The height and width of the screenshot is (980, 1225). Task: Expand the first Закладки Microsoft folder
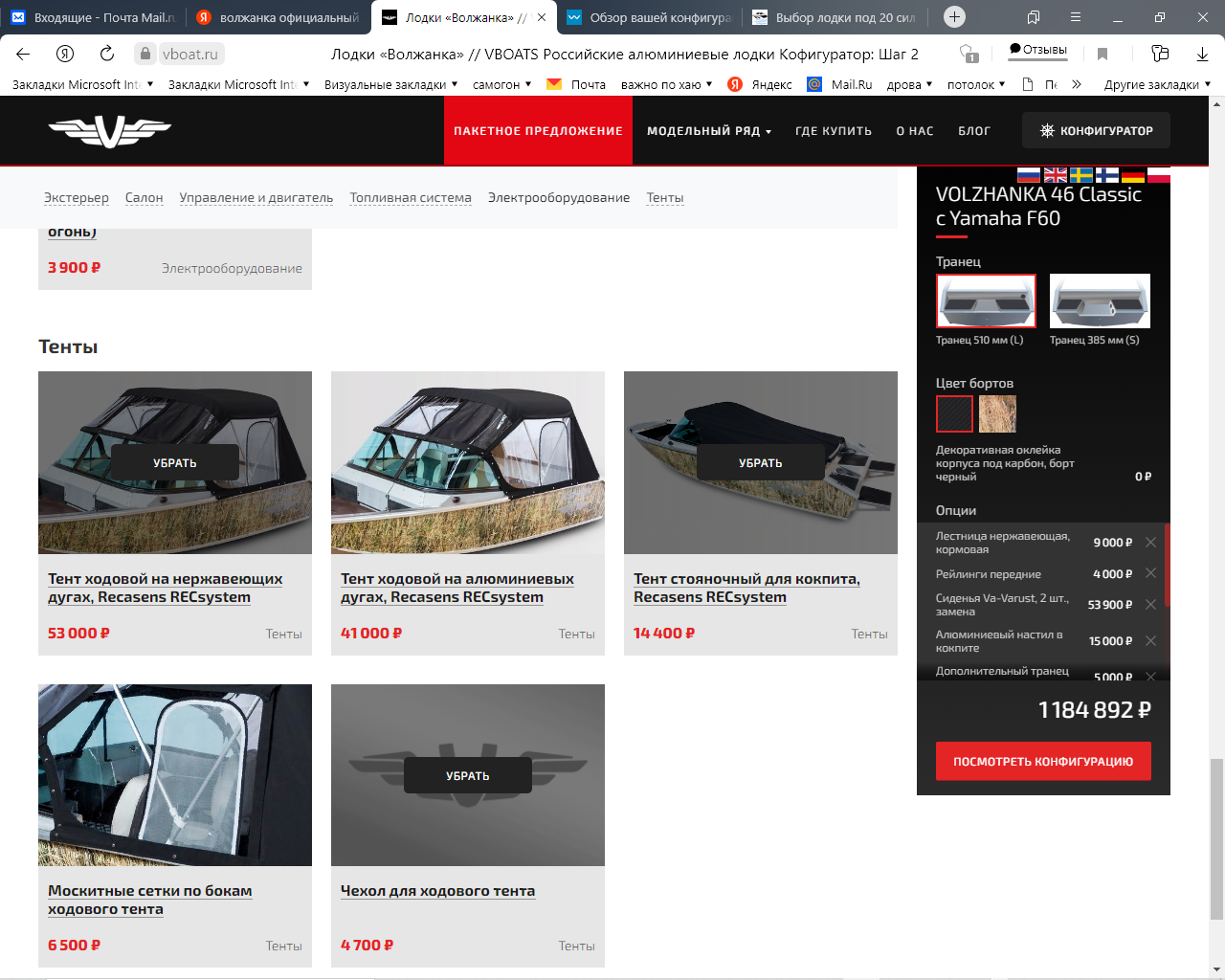pyautogui.click(x=82, y=84)
